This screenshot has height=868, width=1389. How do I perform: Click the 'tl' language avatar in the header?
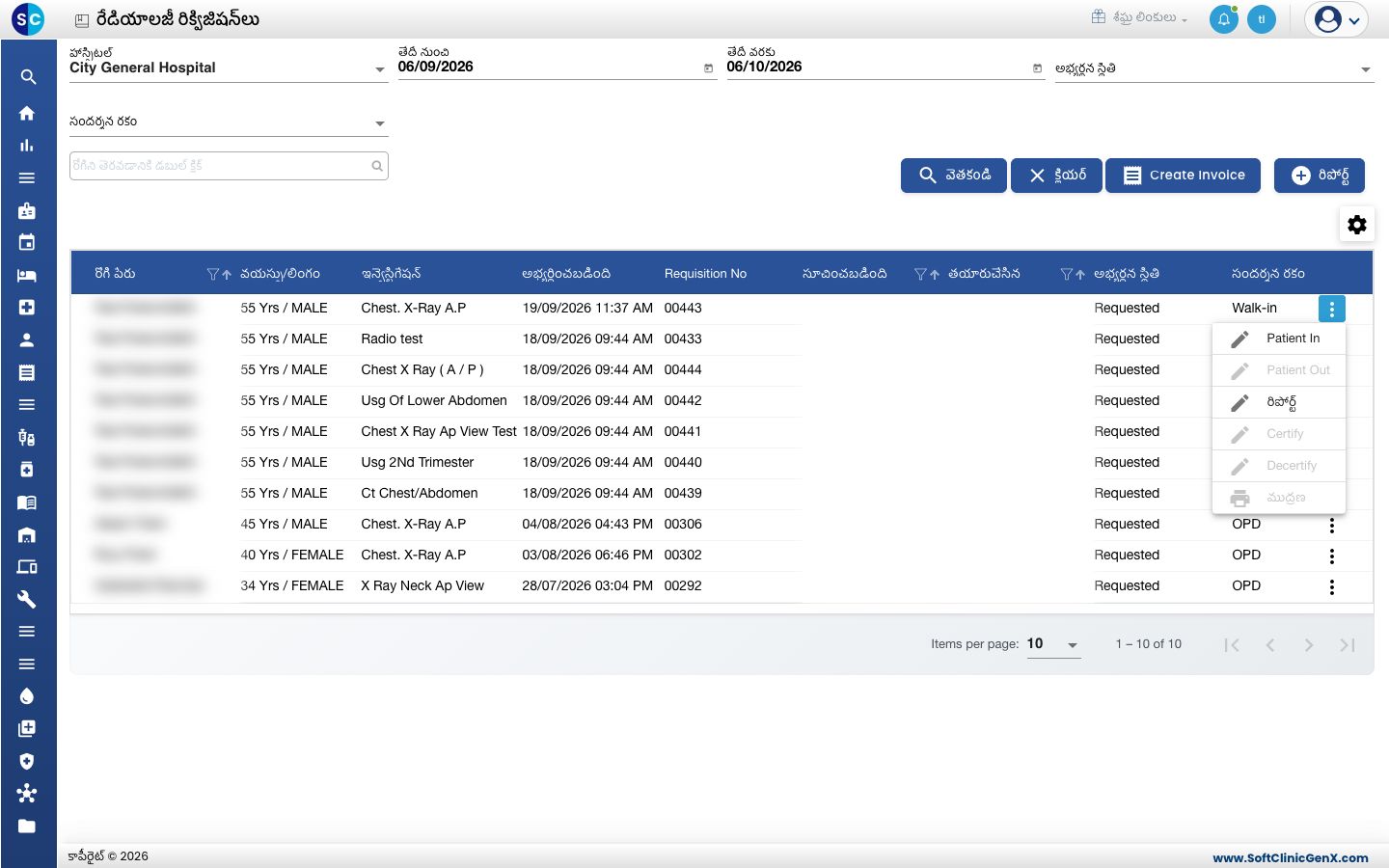pos(1262,19)
